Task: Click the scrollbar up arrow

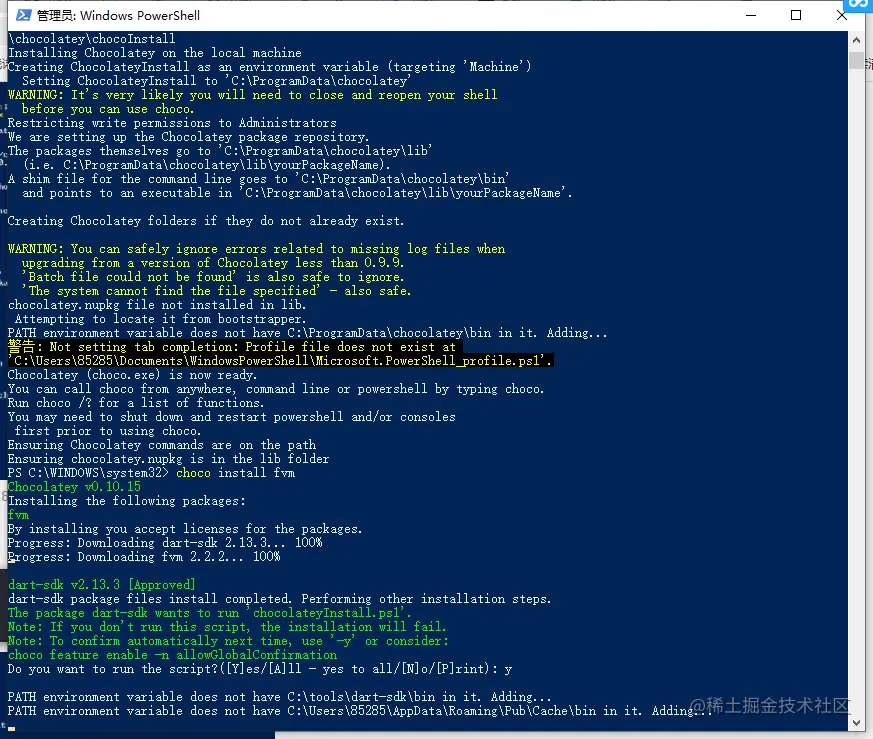Action: pos(856,40)
